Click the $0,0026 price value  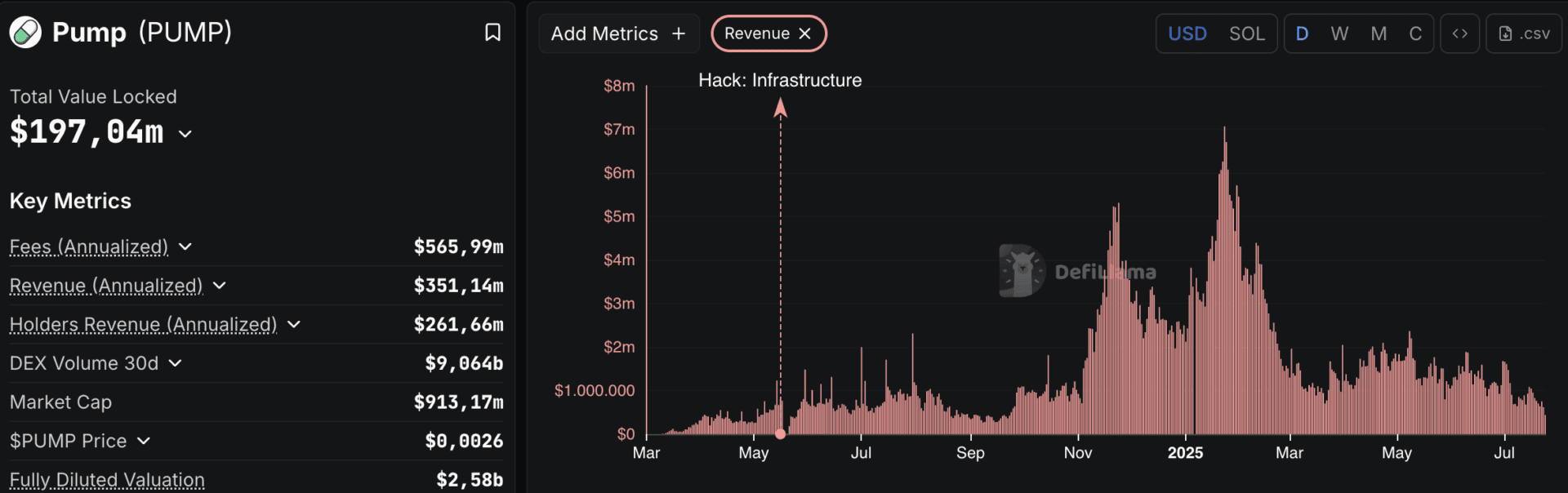click(x=464, y=441)
